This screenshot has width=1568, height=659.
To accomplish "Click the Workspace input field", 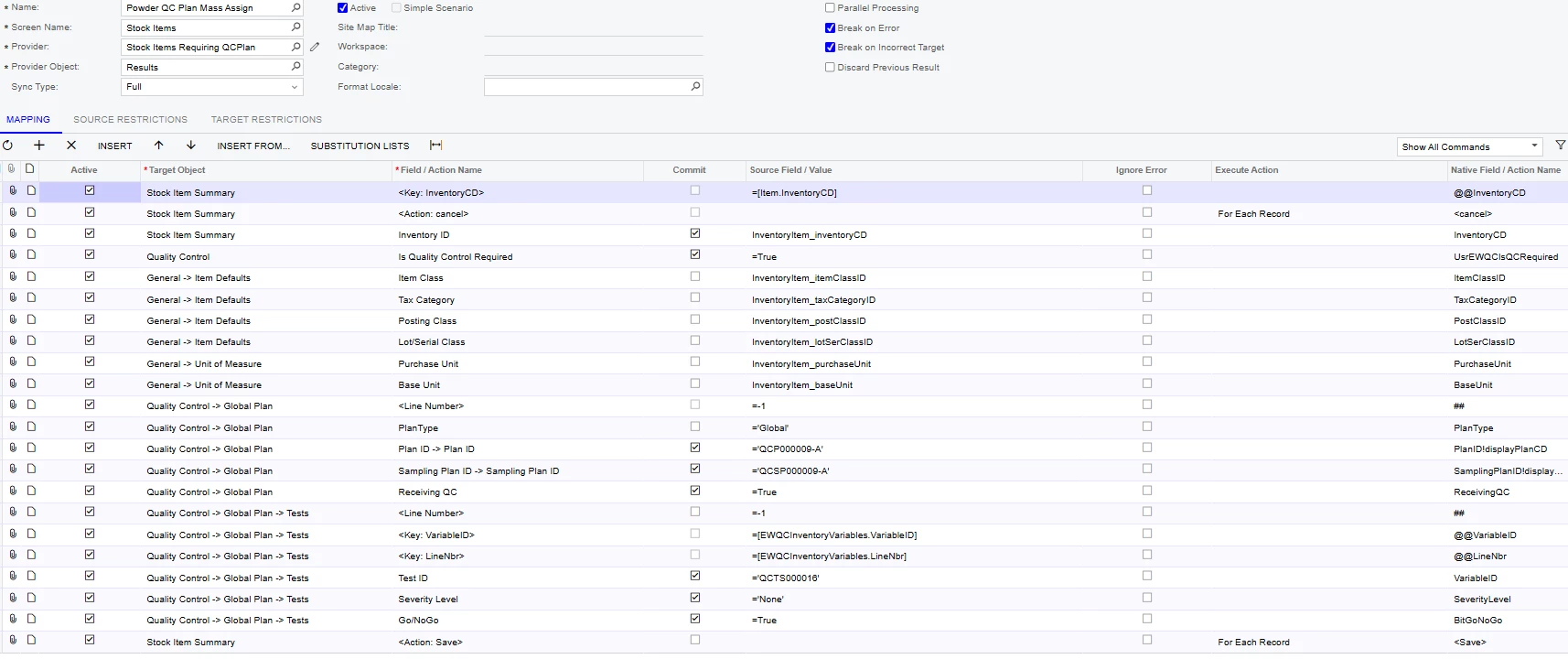I will pyautogui.click(x=593, y=47).
